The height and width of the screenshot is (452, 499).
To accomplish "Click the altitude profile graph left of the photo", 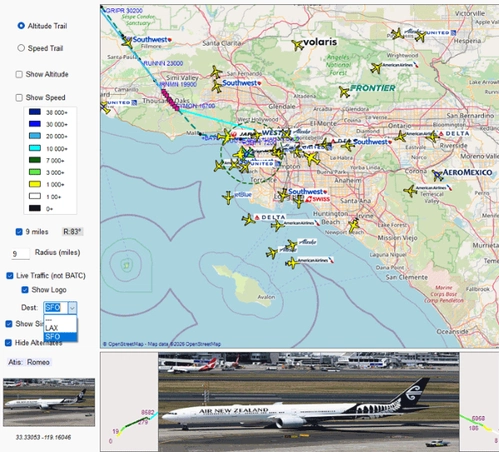I will 129,402.
